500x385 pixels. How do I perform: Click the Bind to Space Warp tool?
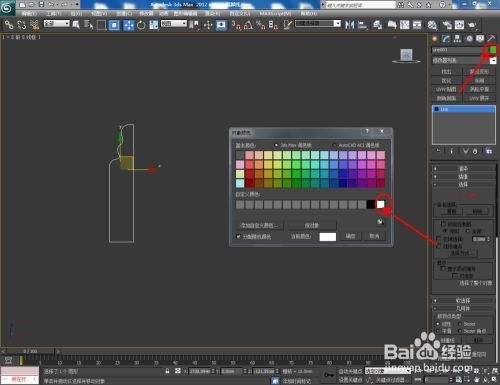(x=34, y=25)
